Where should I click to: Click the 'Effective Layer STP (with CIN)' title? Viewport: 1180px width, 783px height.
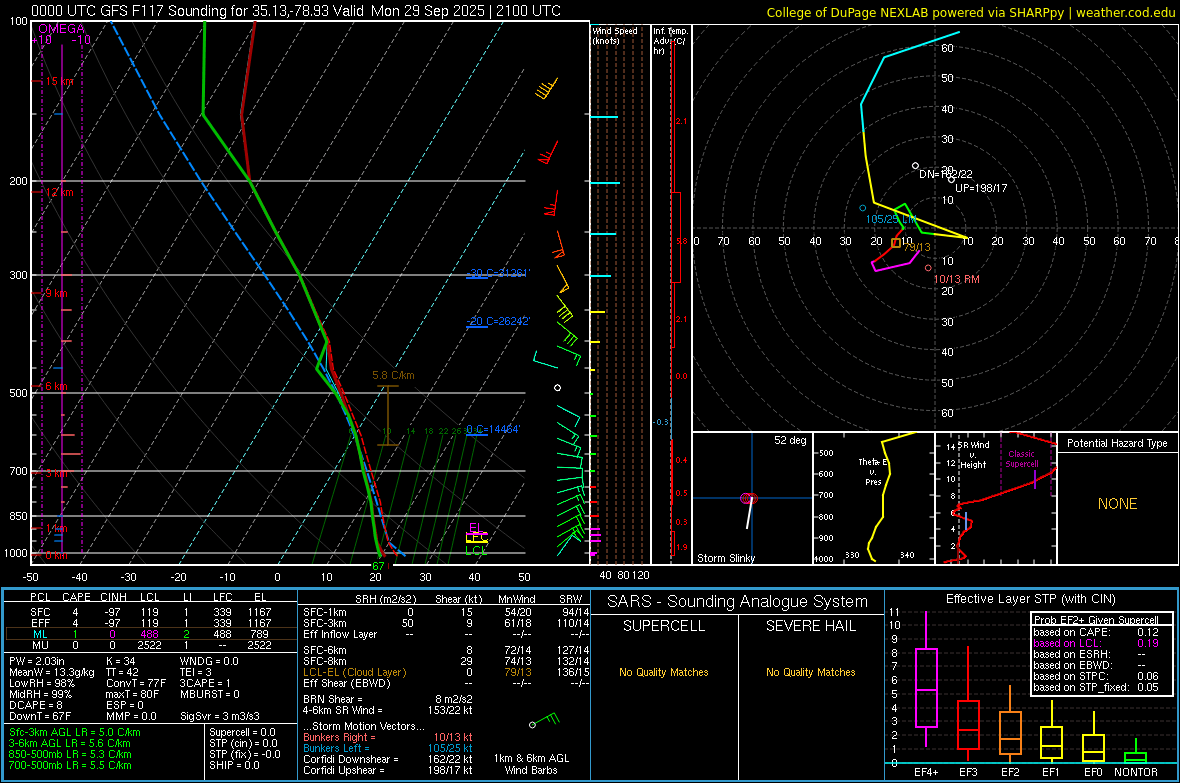(x=1030, y=599)
